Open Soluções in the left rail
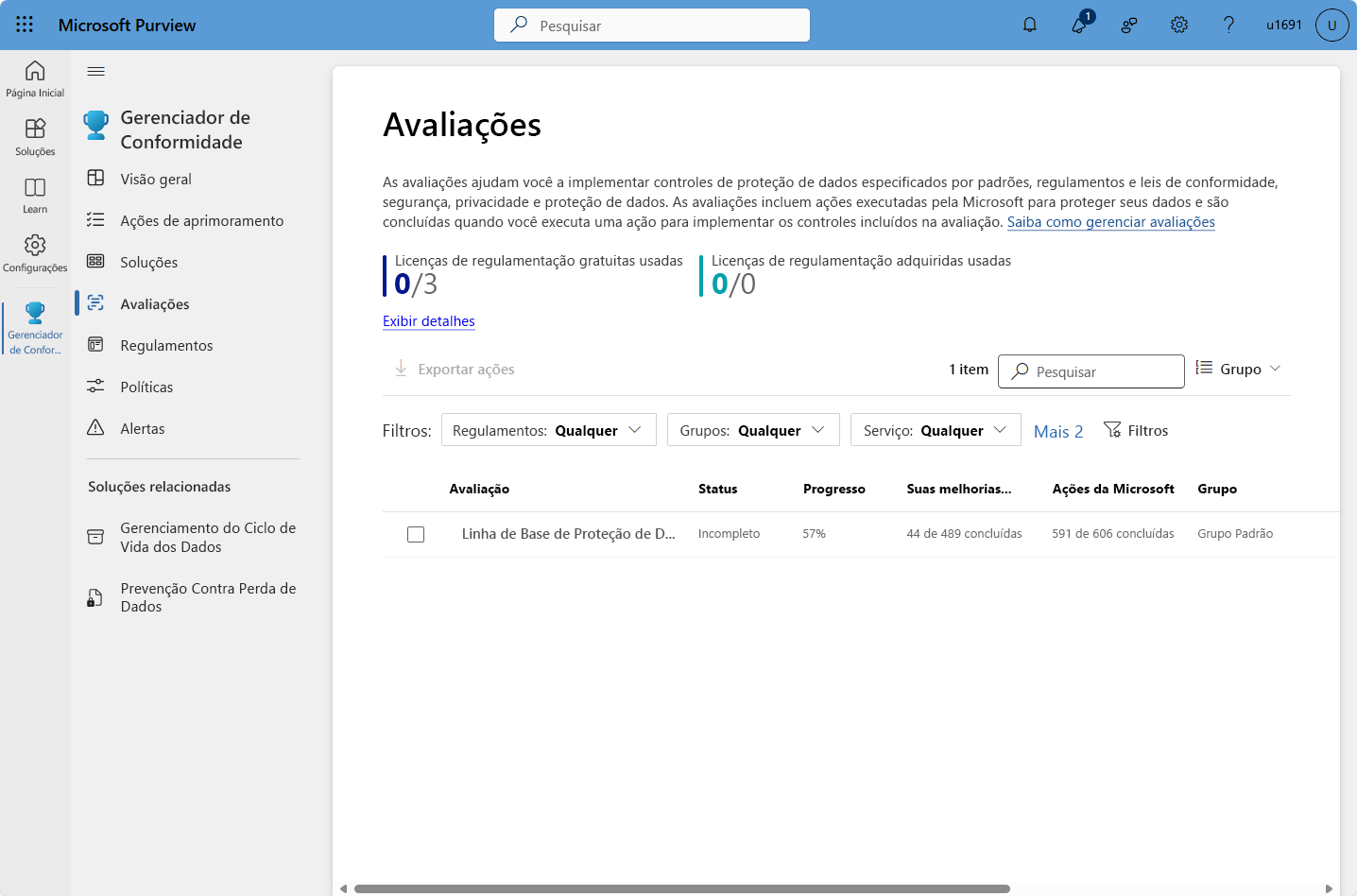This screenshot has width=1357, height=896. coord(35,136)
